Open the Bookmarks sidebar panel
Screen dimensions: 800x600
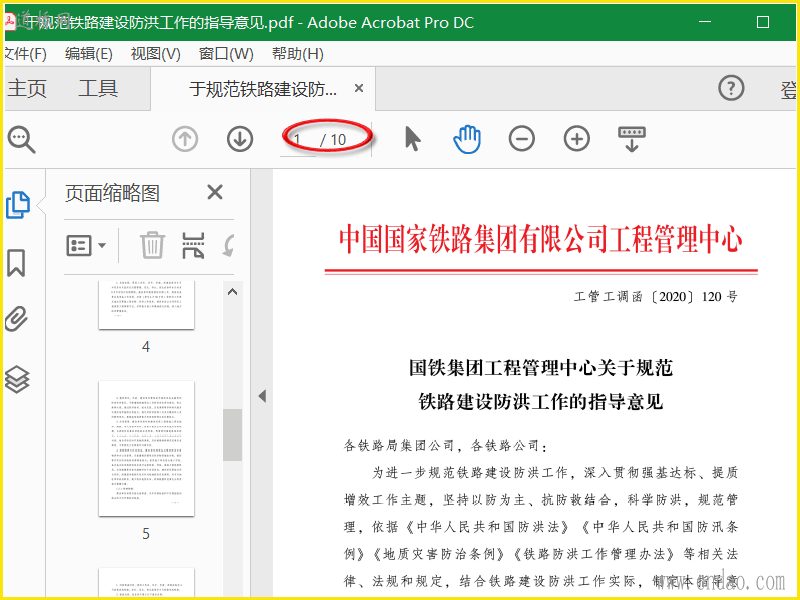pyautogui.click(x=16, y=263)
